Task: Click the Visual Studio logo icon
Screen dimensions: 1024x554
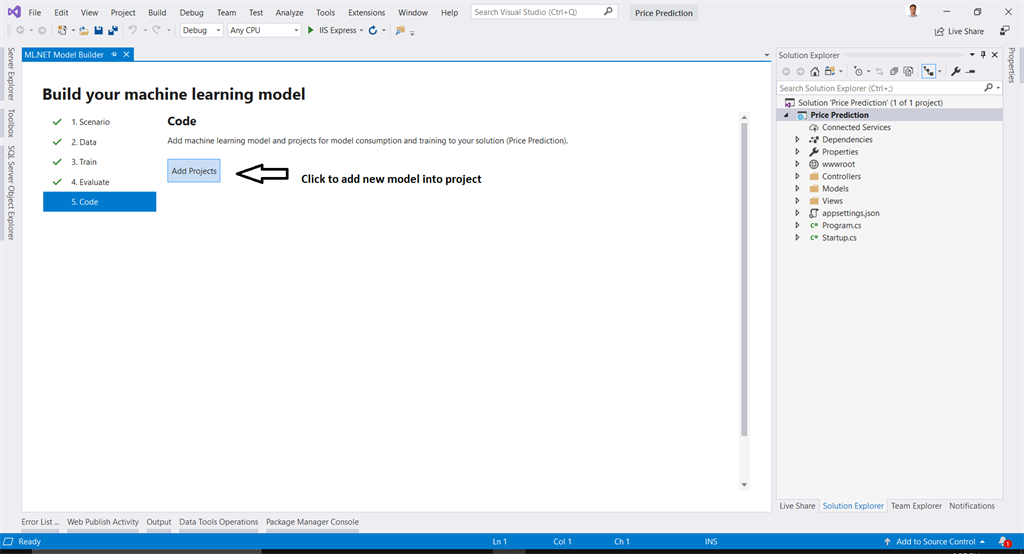Action: click(x=14, y=12)
